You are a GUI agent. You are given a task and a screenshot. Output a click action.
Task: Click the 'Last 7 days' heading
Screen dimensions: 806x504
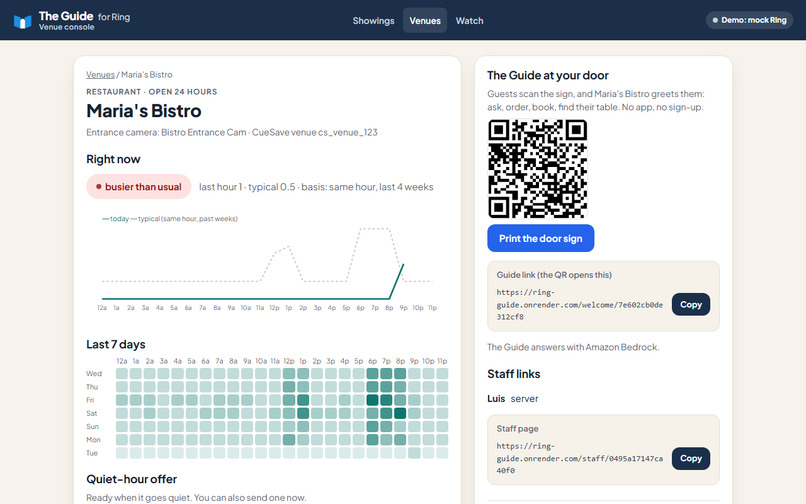(116, 344)
